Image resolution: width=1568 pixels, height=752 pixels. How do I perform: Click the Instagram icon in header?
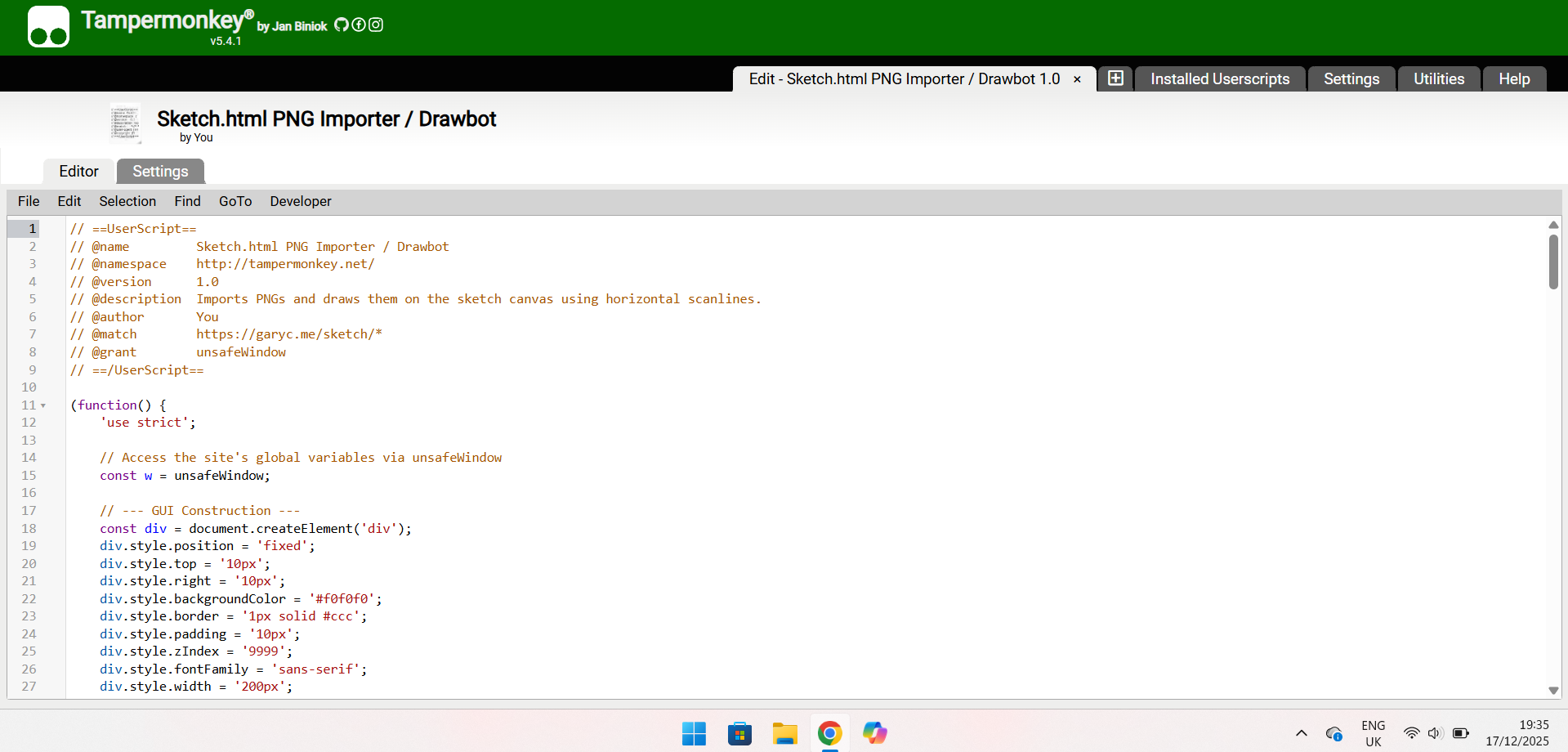pos(376,25)
